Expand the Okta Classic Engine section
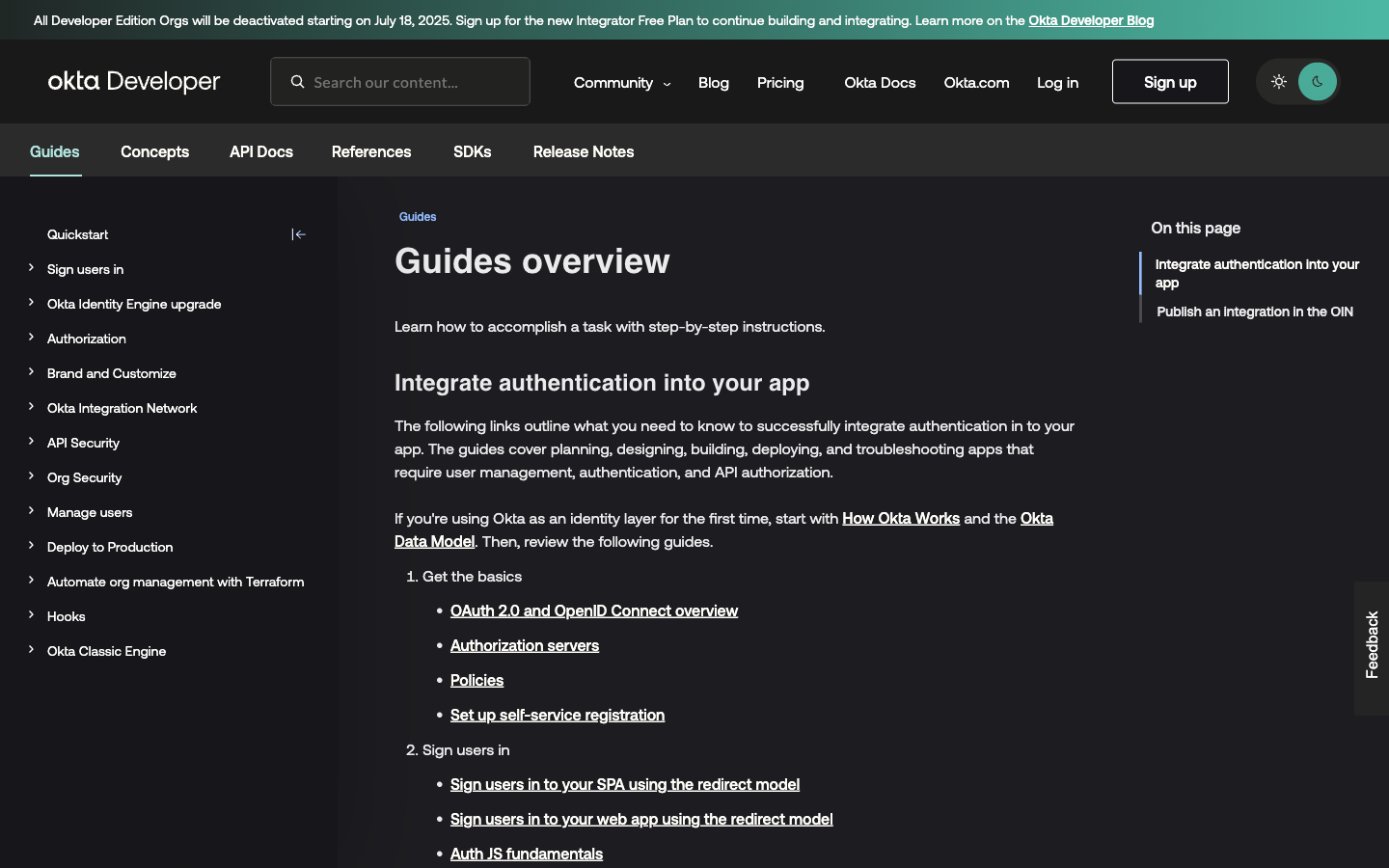 click(x=31, y=650)
